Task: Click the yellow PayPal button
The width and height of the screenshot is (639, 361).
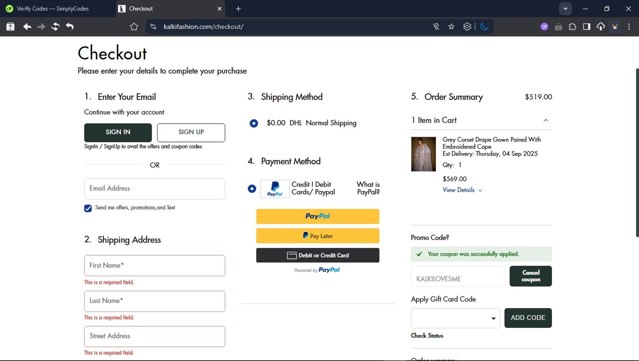Action: pyautogui.click(x=317, y=216)
